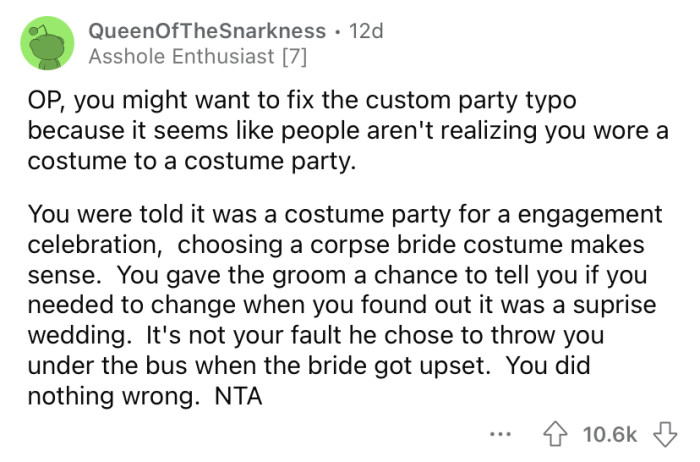Open QueenOfTheSnarkness user profile
The image size is (700, 462).
pos(207,31)
